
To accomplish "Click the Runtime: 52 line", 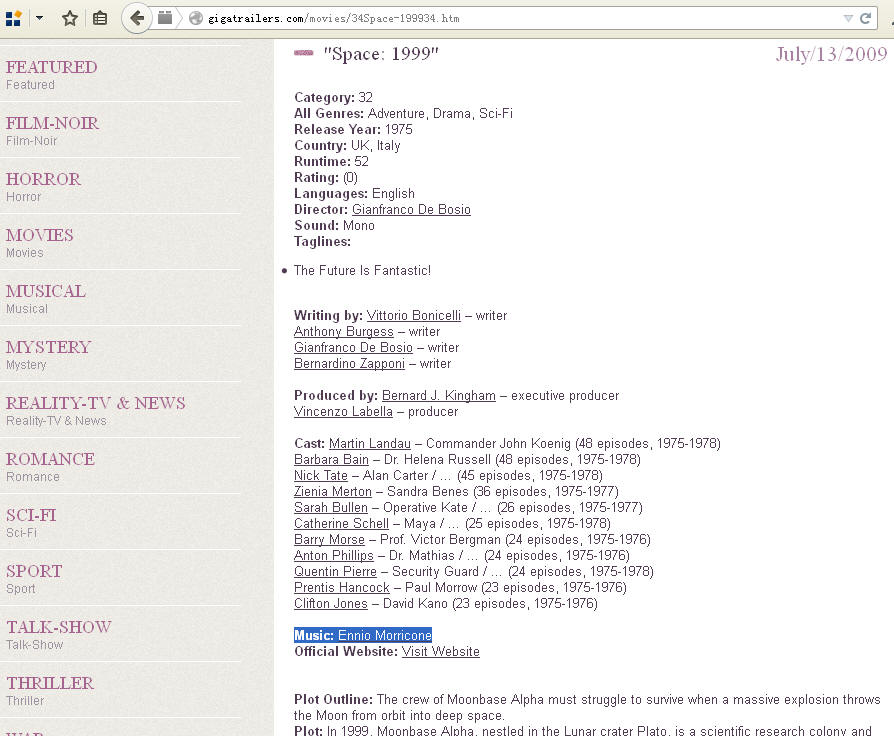I will pos(331,161).
